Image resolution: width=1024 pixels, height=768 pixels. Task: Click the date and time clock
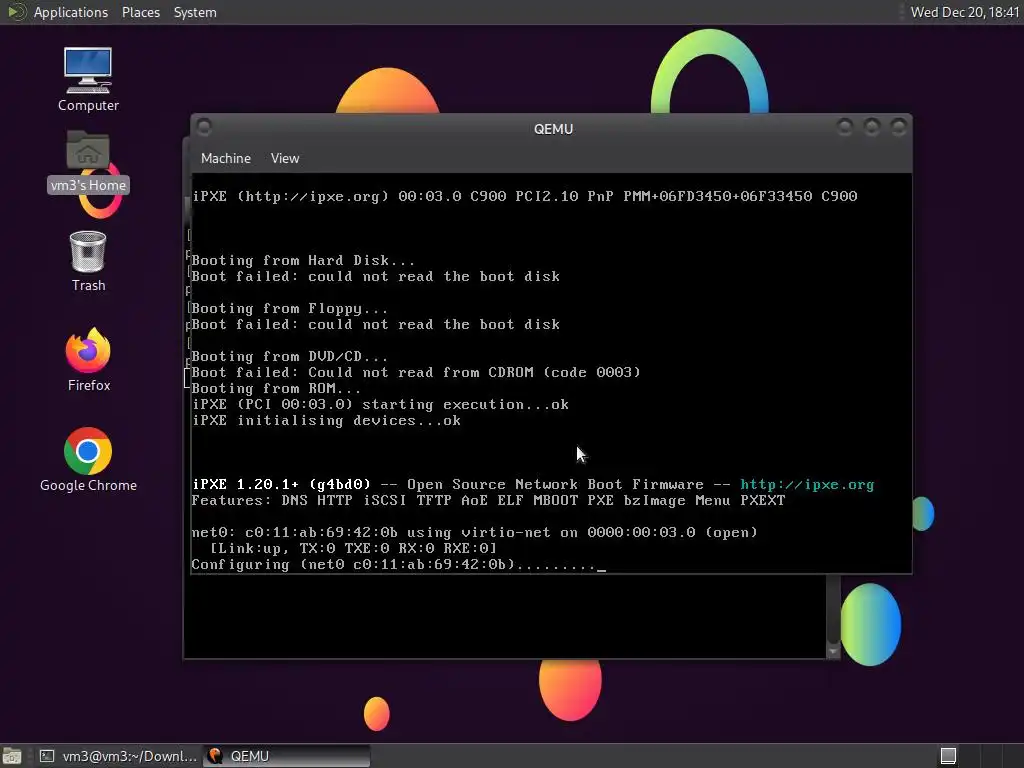[x=965, y=12]
